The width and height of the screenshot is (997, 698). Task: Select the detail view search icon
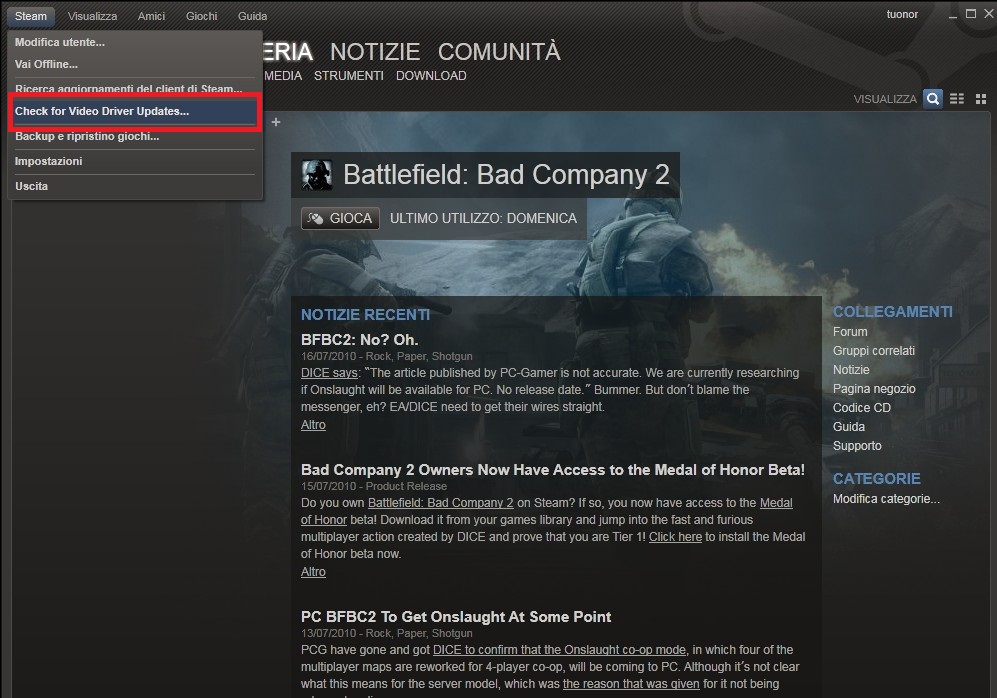[x=932, y=99]
